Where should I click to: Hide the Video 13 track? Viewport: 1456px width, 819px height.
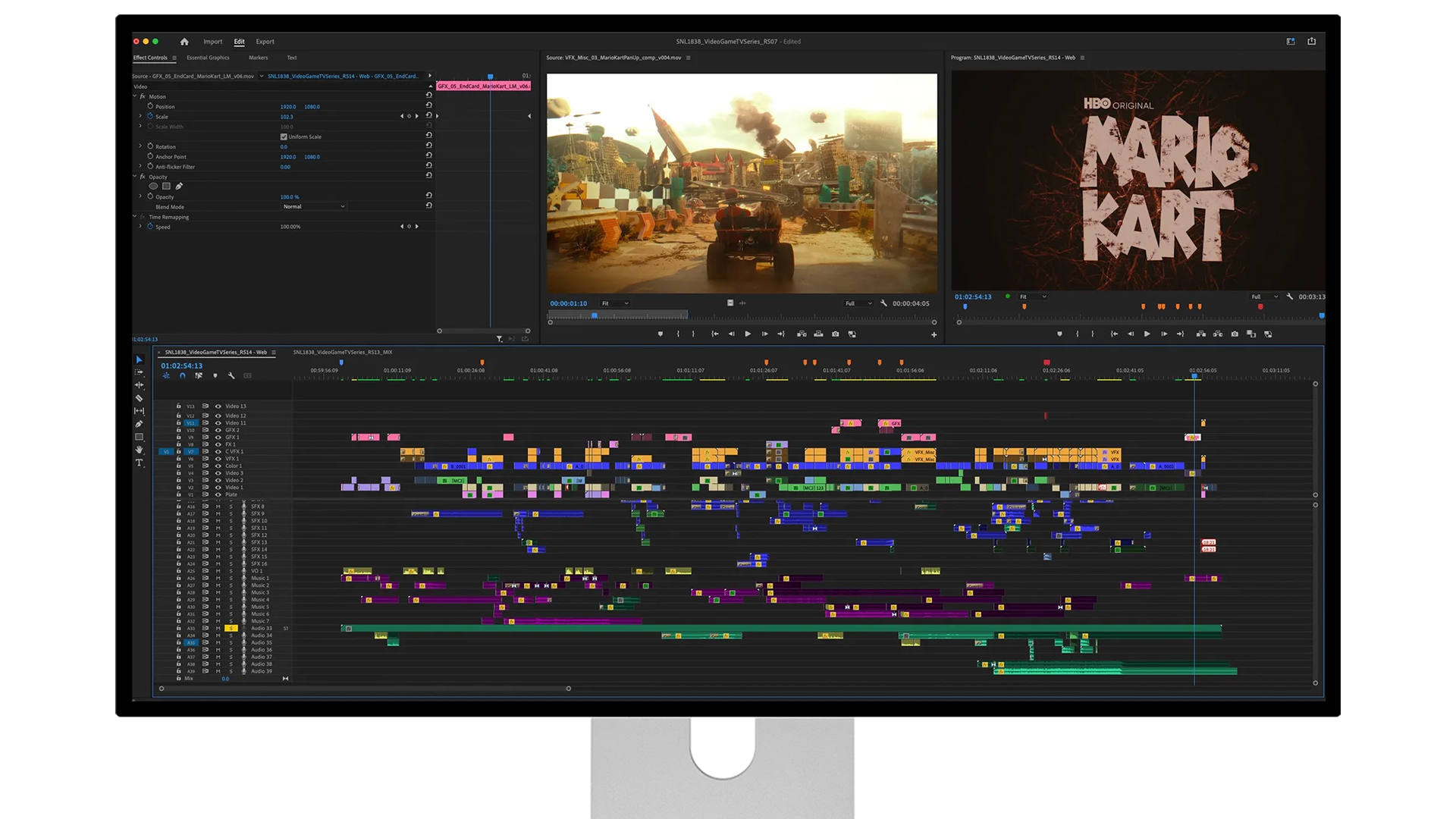pyautogui.click(x=218, y=406)
